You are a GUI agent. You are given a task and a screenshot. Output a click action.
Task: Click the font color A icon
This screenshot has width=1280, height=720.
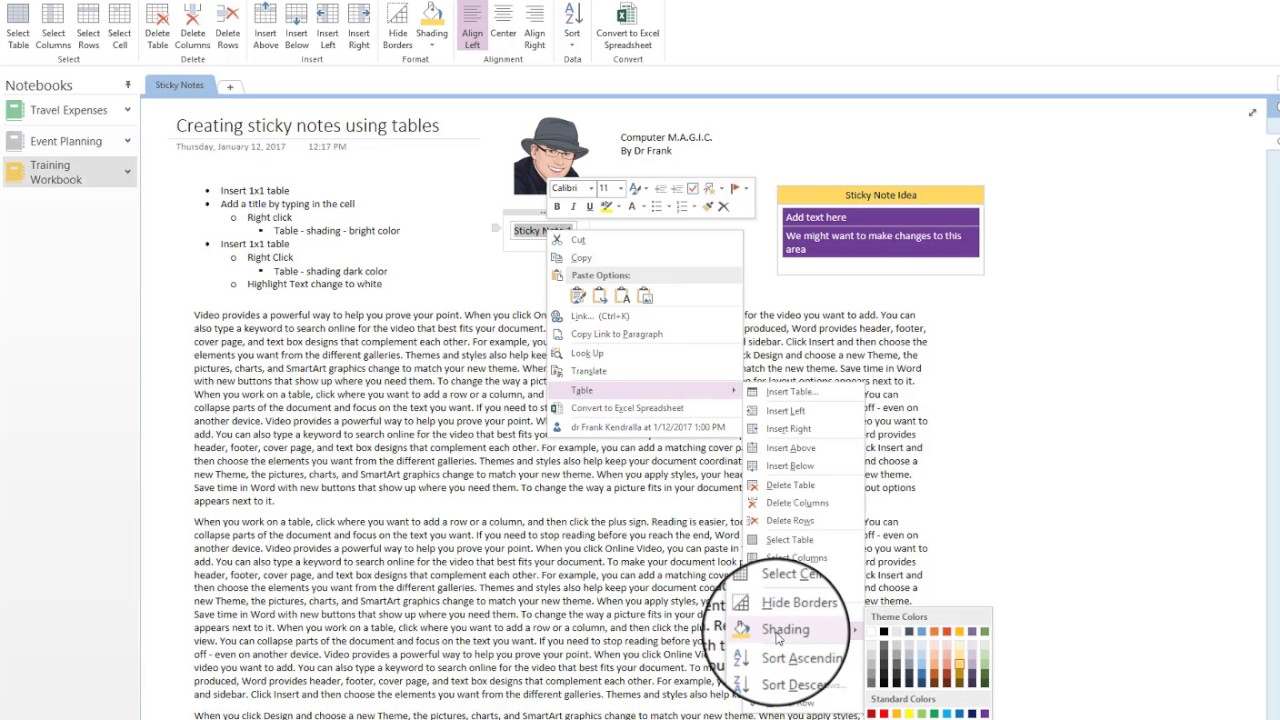[x=631, y=206]
